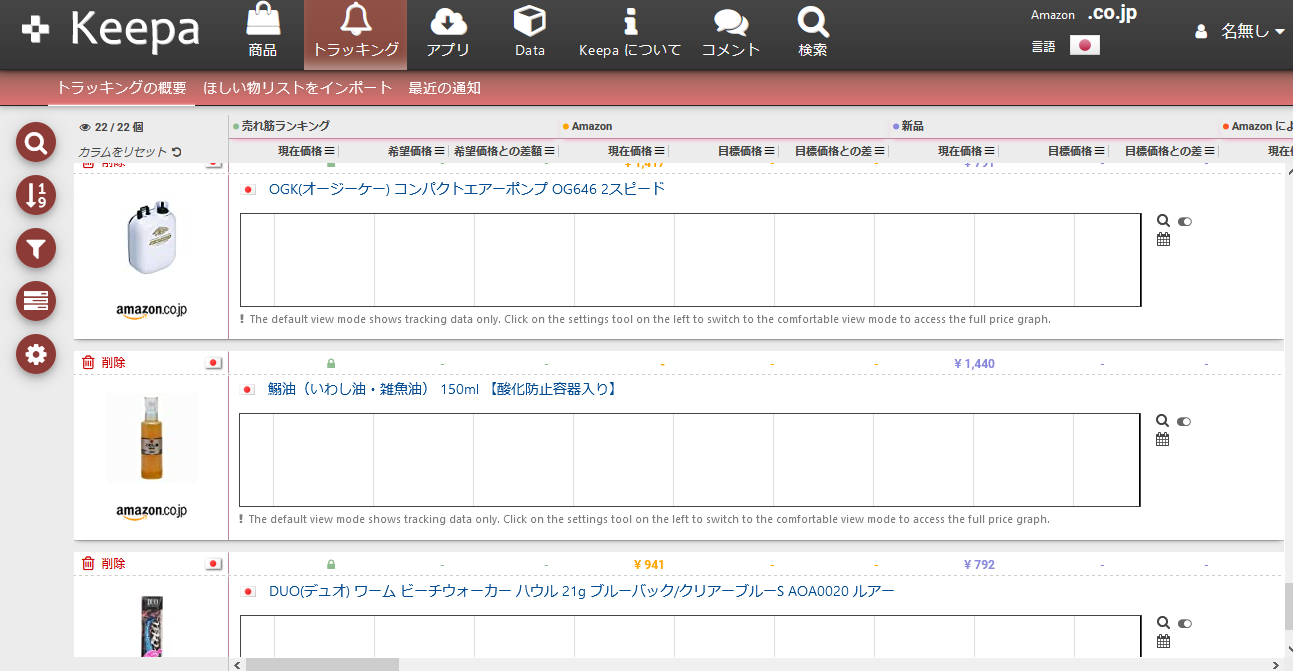
Task: Open the filter funnel icon in the sidebar
Action: click(35, 248)
